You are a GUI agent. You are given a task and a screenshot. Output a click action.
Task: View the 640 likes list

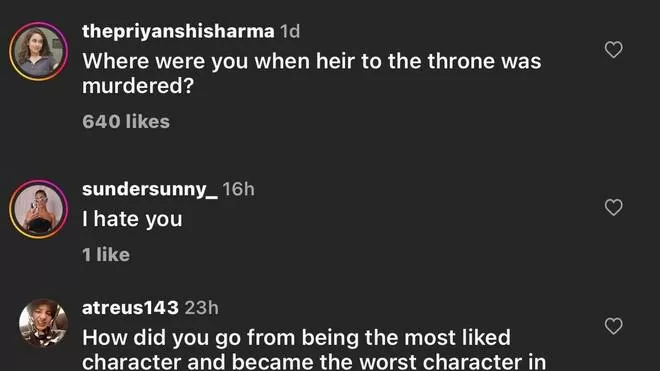coord(126,122)
